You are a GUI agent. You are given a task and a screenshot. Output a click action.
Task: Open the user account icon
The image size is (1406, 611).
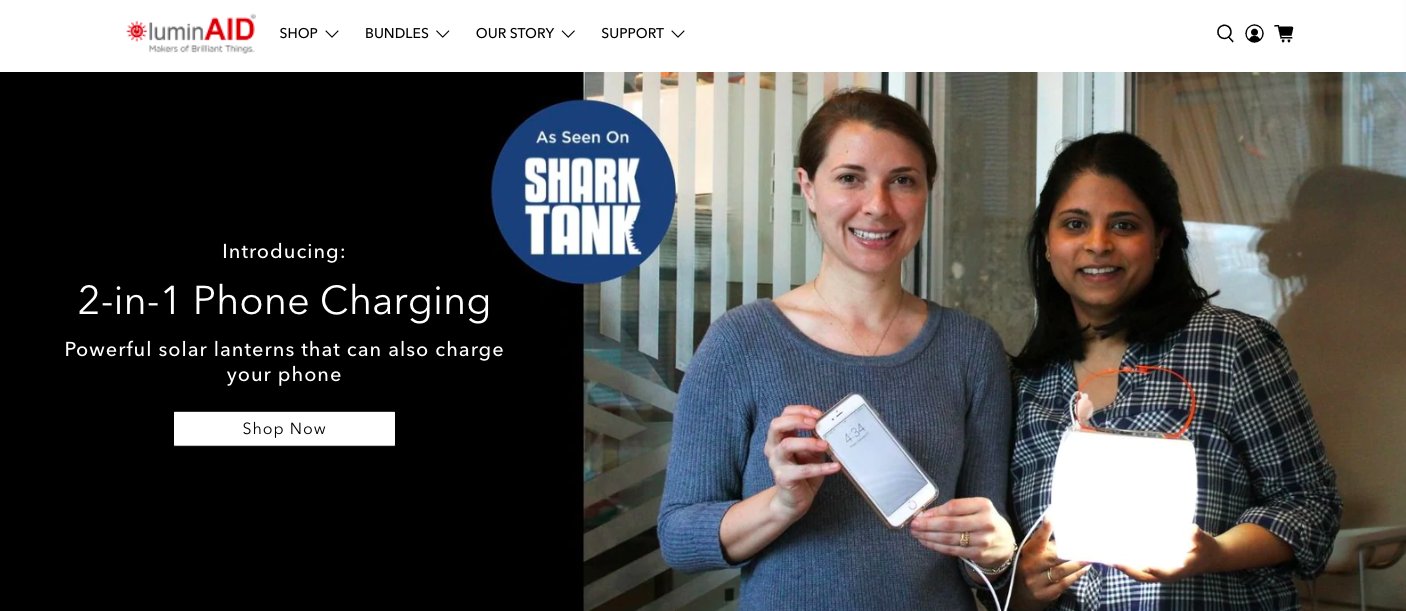pos(1254,34)
